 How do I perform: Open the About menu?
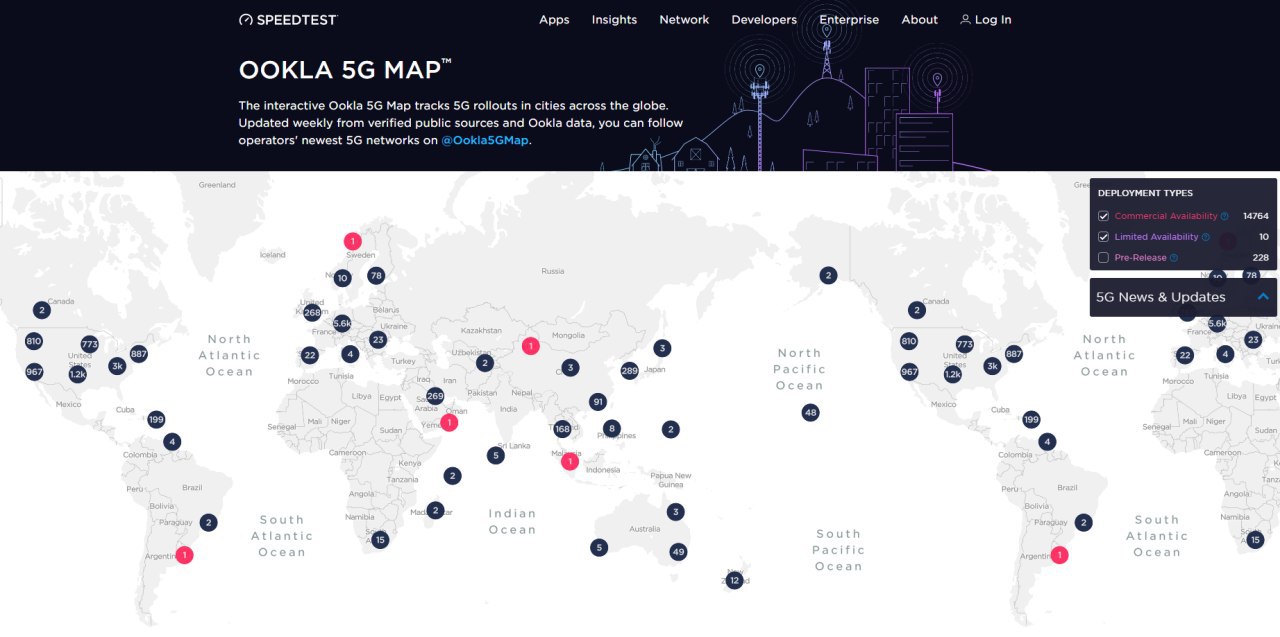(x=920, y=20)
